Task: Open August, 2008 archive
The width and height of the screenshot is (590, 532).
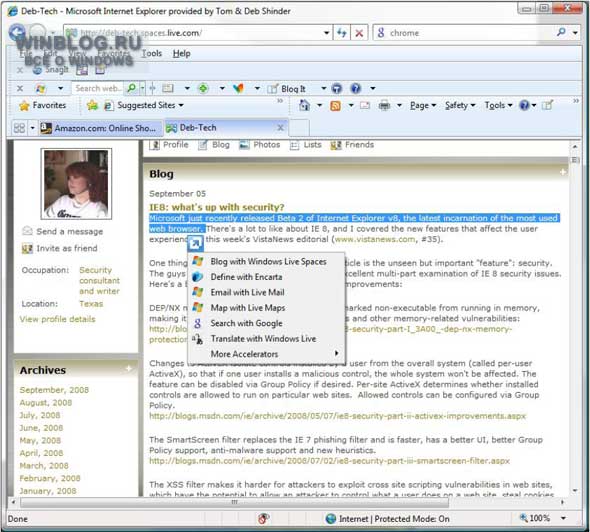Action: click(46, 403)
